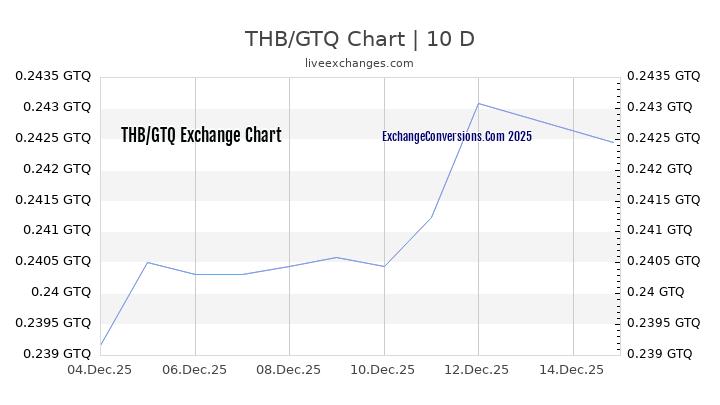Click the 08.Dec.25 date label
720x405 pixels.
(289, 370)
